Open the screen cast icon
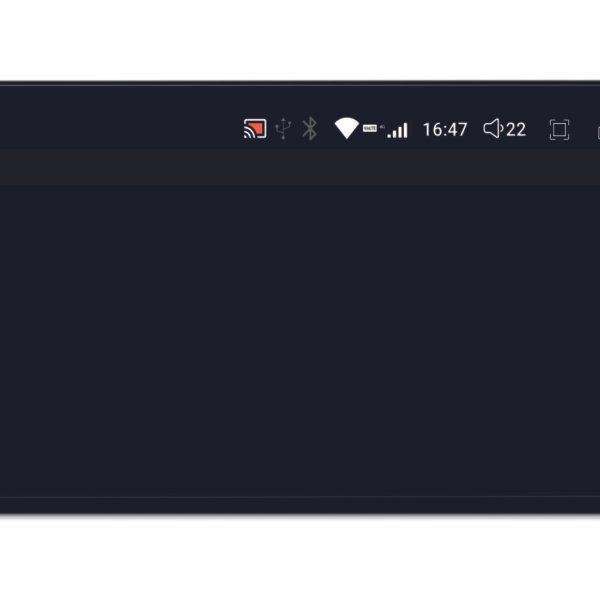 tap(255, 129)
